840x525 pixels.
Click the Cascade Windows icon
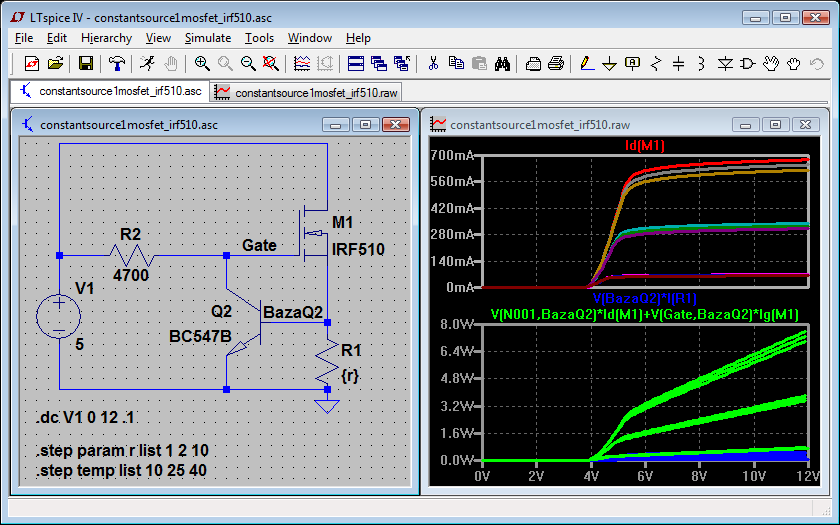(379, 64)
